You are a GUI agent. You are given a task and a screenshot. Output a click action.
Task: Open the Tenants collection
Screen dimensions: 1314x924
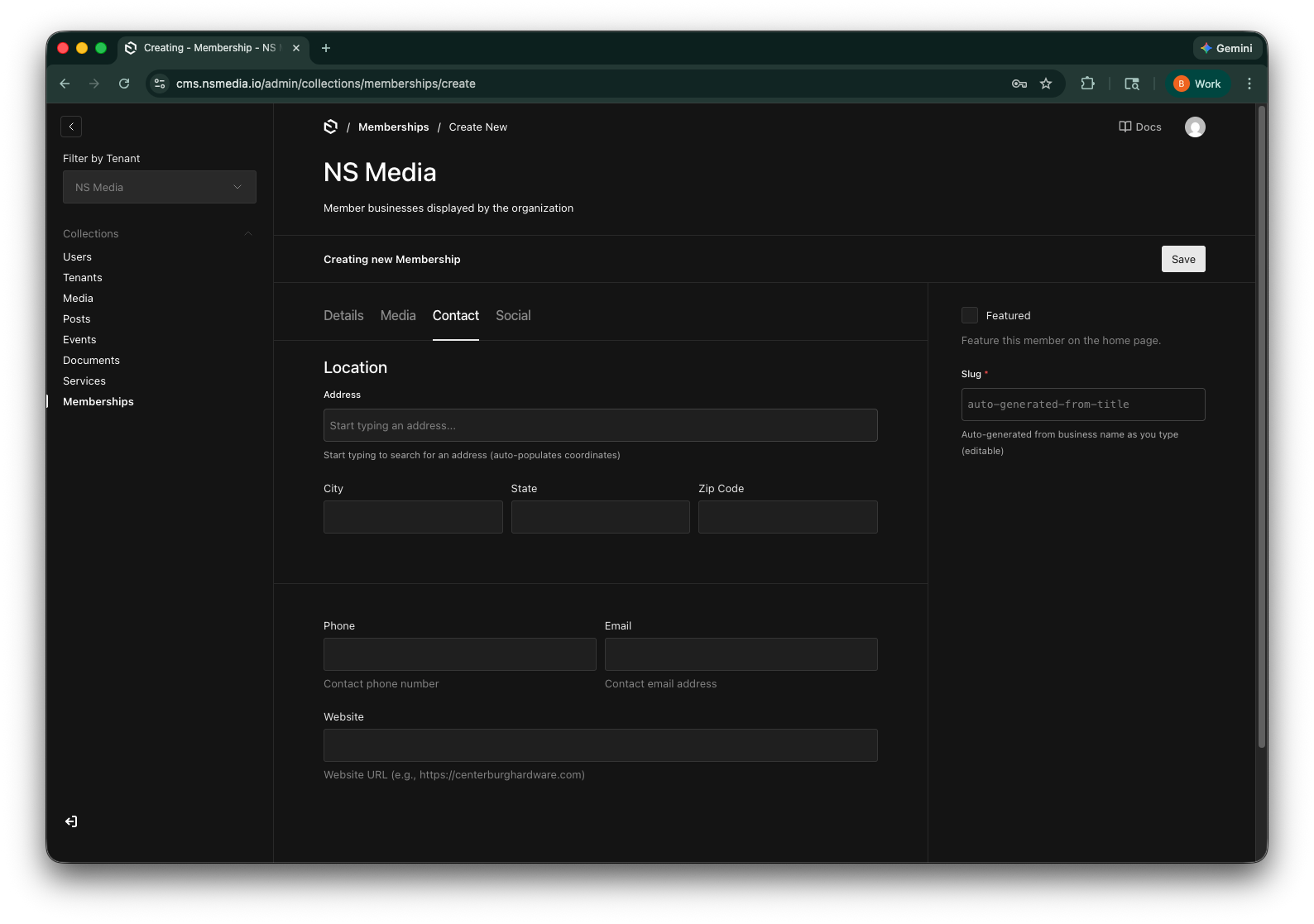(83, 278)
